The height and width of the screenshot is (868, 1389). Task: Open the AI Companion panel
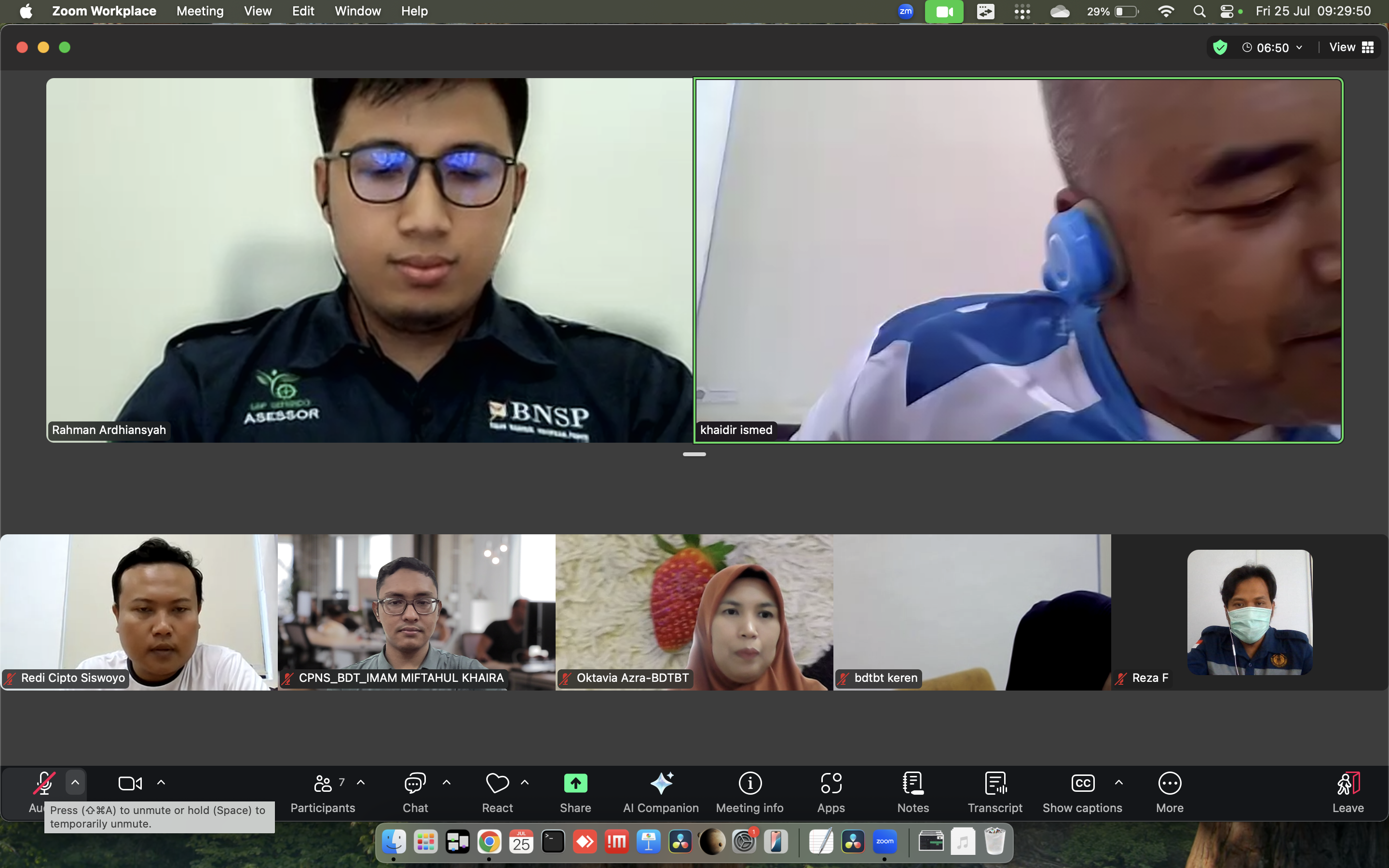coord(661,791)
